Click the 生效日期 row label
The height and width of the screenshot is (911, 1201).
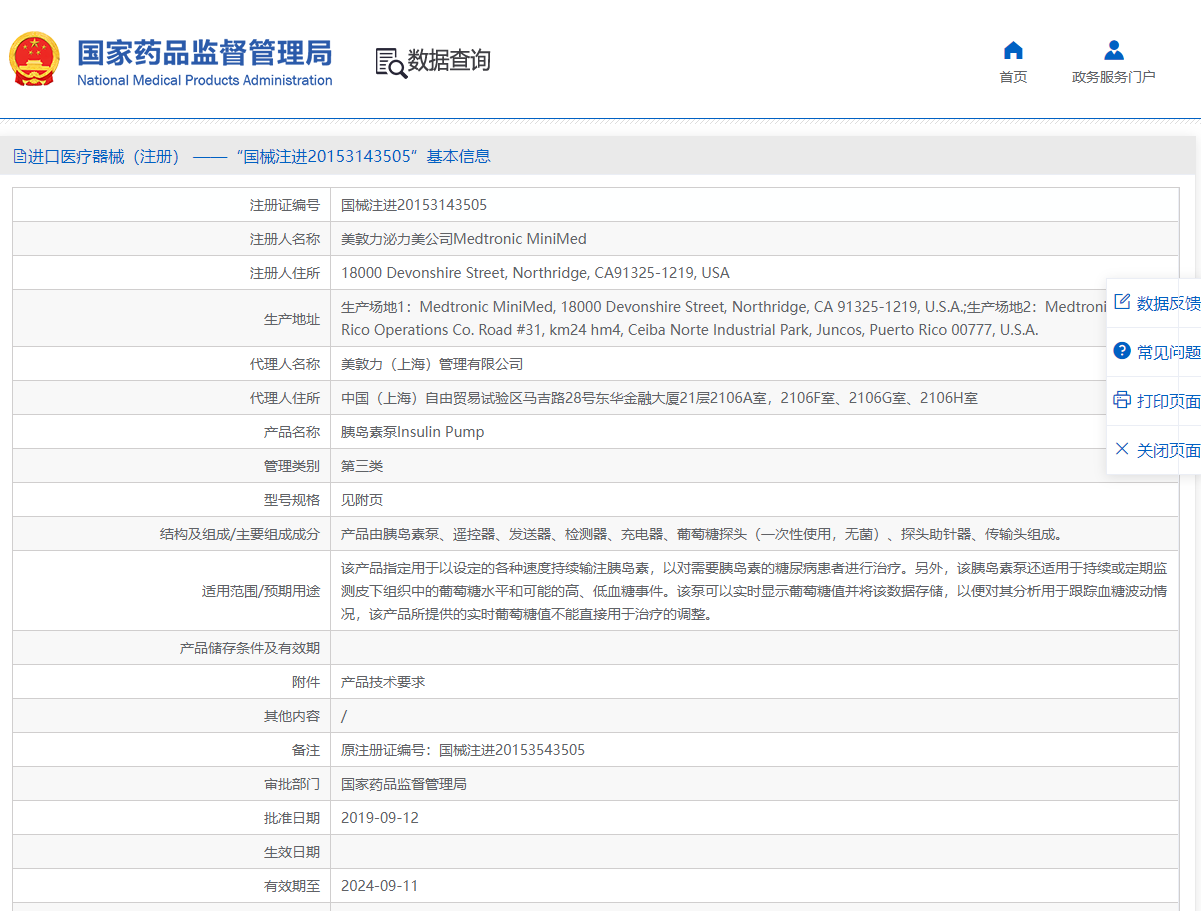pyautogui.click(x=292, y=852)
